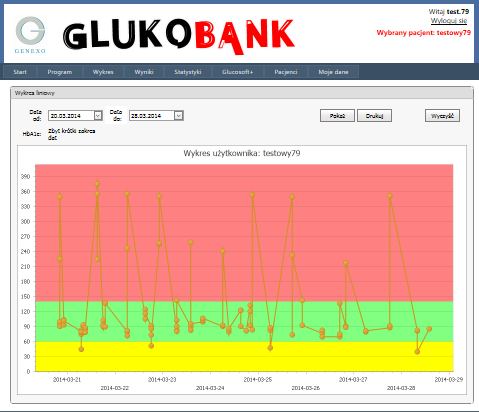Open the Glucosoft+ menu item
The height and width of the screenshot is (412, 479).
(238, 72)
